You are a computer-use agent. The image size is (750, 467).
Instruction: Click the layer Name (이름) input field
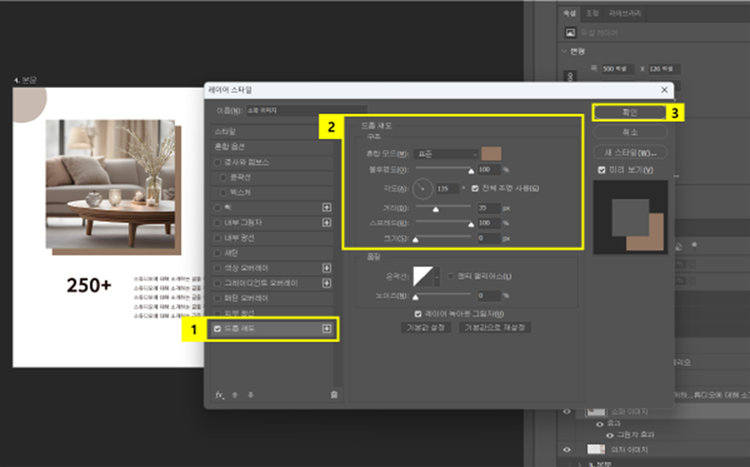[306, 111]
